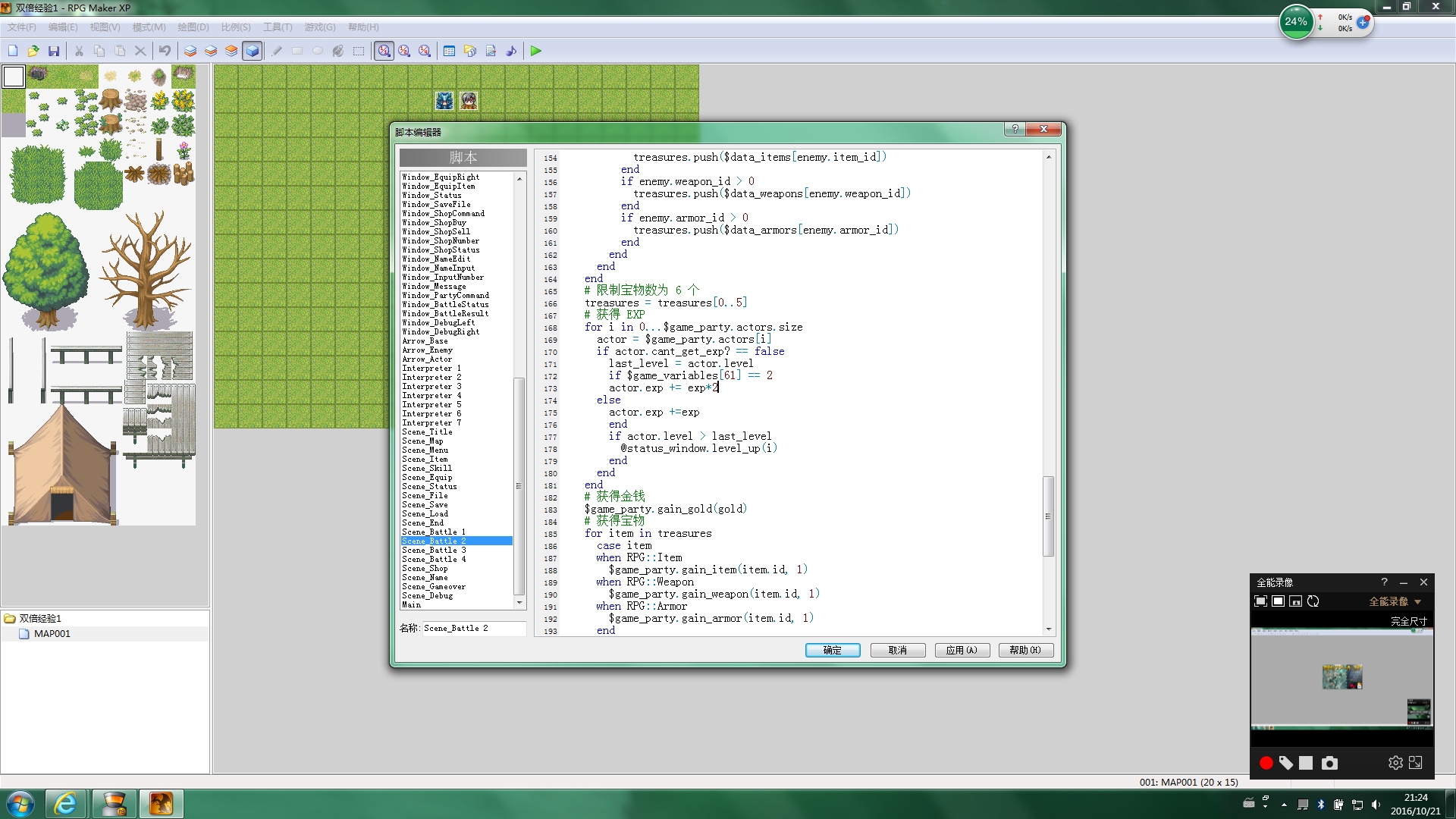
Task: Click the 帮助(H) button in script editor
Action: pyautogui.click(x=1026, y=650)
